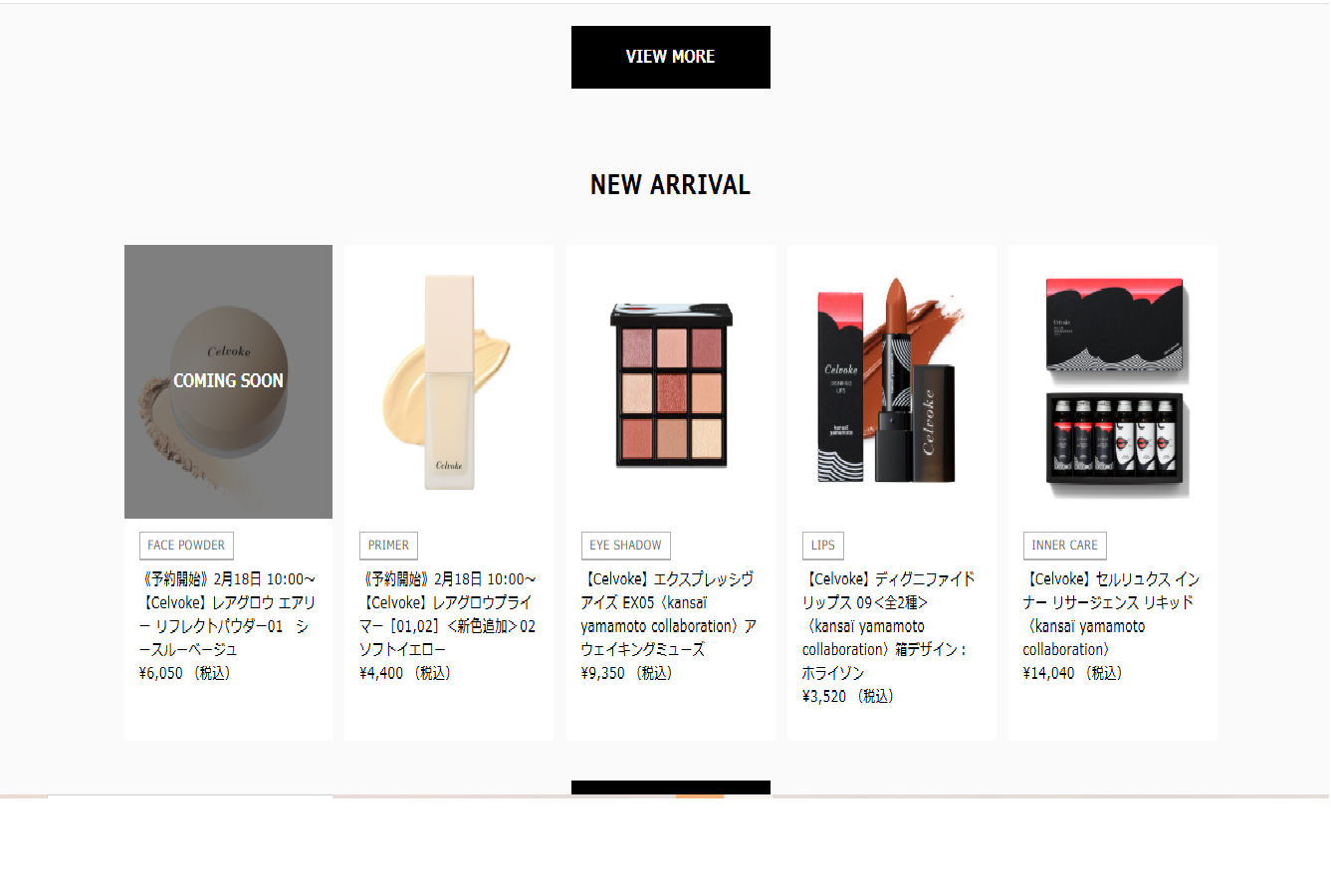Viewport: 1331px width, 896px height.
Task: Click the ¥14,040 inner care price
Action: tap(1073, 673)
